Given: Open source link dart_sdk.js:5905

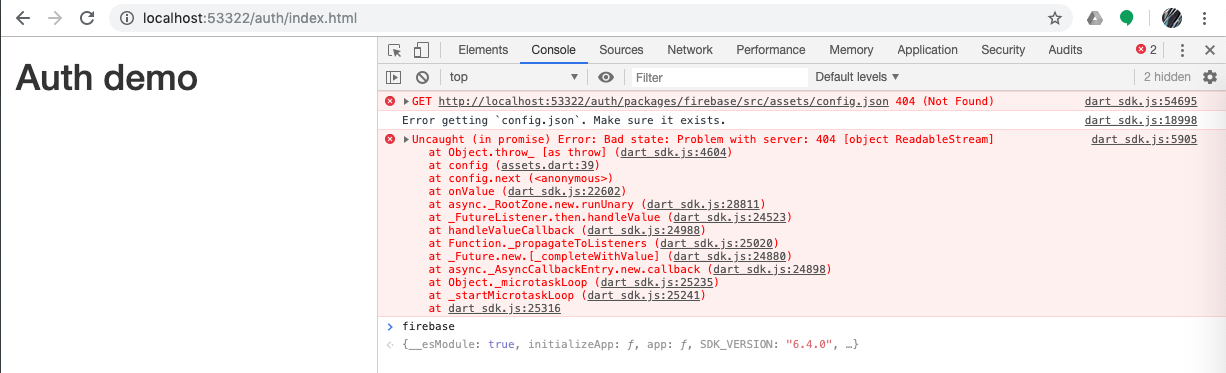Looking at the screenshot, I should point(1144,139).
